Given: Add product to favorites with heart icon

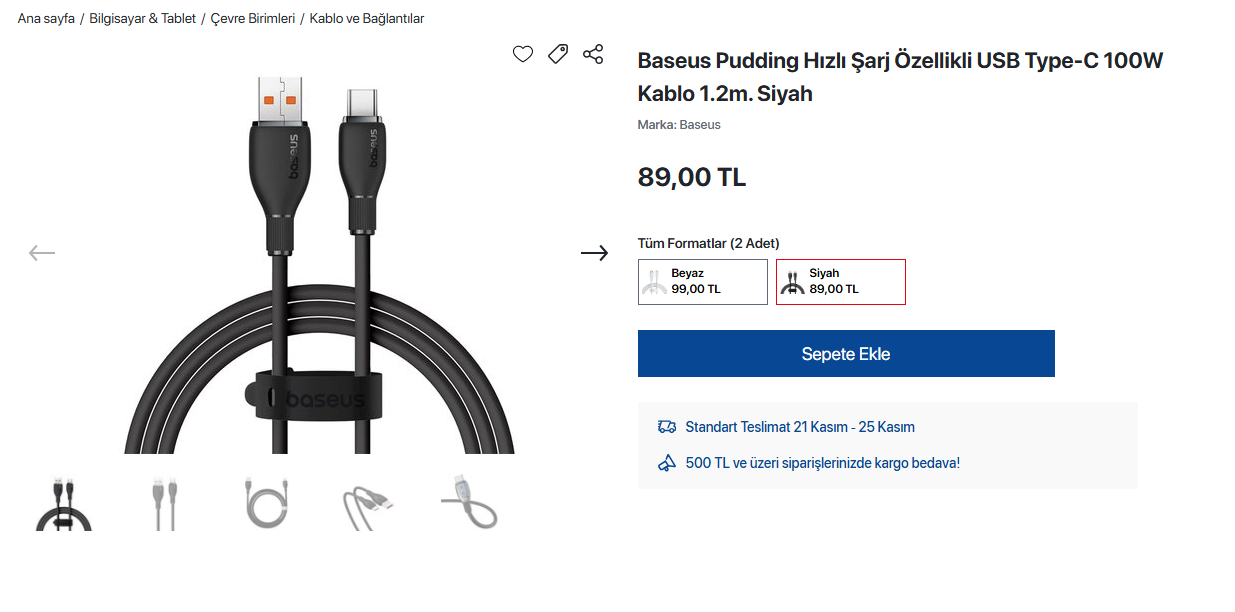Looking at the screenshot, I should tap(523, 54).
